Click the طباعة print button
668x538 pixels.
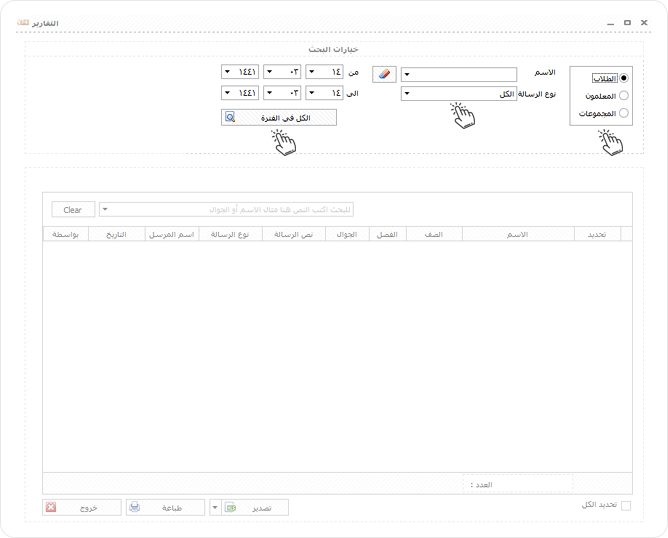click(x=165, y=507)
